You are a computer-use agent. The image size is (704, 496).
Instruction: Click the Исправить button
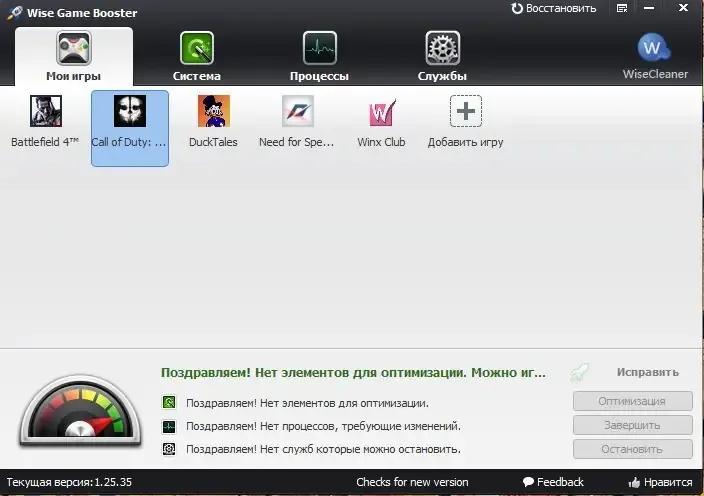(x=647, y=372)
